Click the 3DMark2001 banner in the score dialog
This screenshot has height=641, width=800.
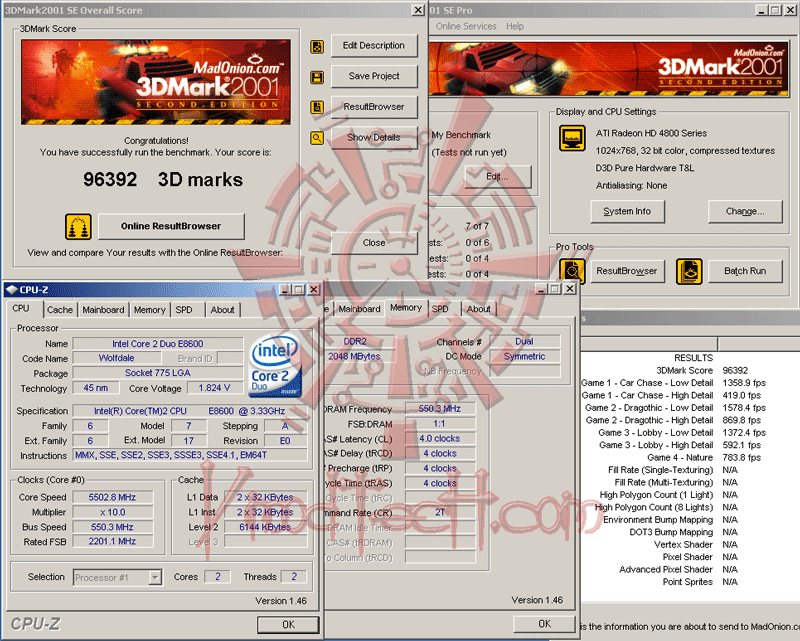tap(156, 82)
